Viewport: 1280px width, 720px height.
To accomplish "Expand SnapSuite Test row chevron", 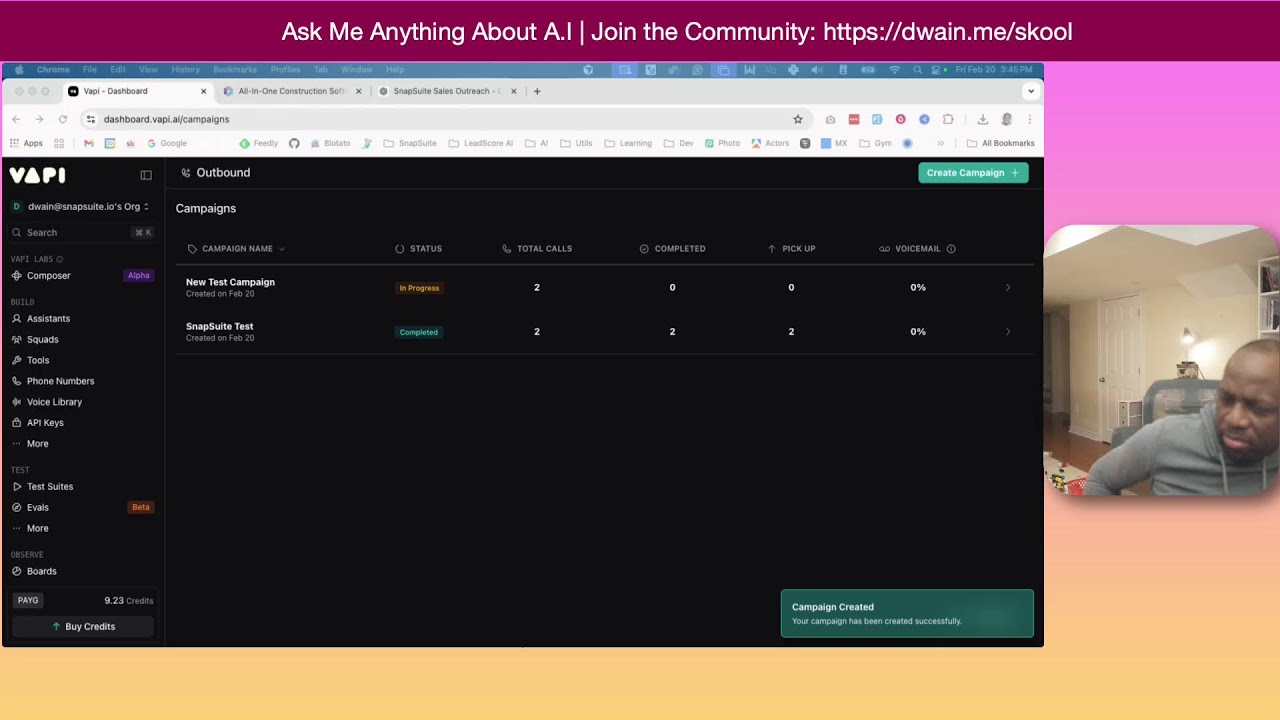I will coord(1007,331).
